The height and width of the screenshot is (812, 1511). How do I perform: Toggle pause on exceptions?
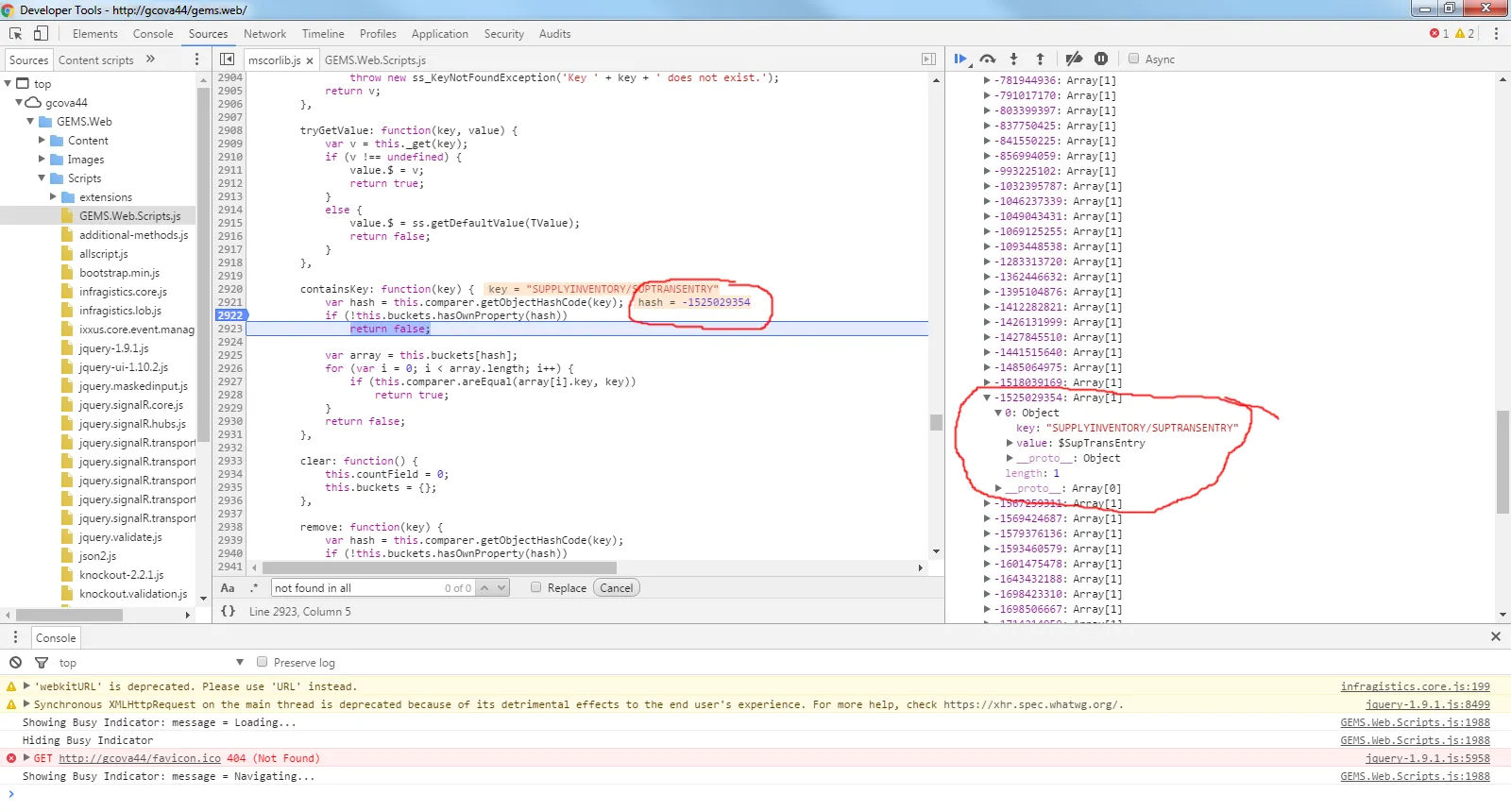1101,59
